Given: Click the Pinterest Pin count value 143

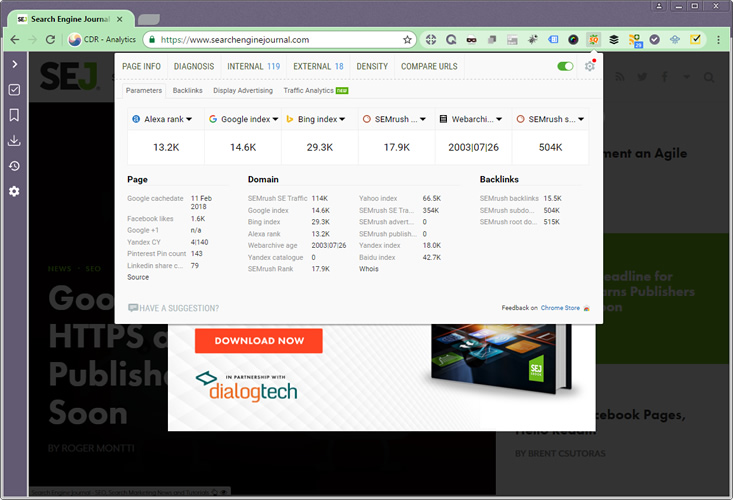Looking at the screenshot, I should pyautogui.click(x=197, y=254).
